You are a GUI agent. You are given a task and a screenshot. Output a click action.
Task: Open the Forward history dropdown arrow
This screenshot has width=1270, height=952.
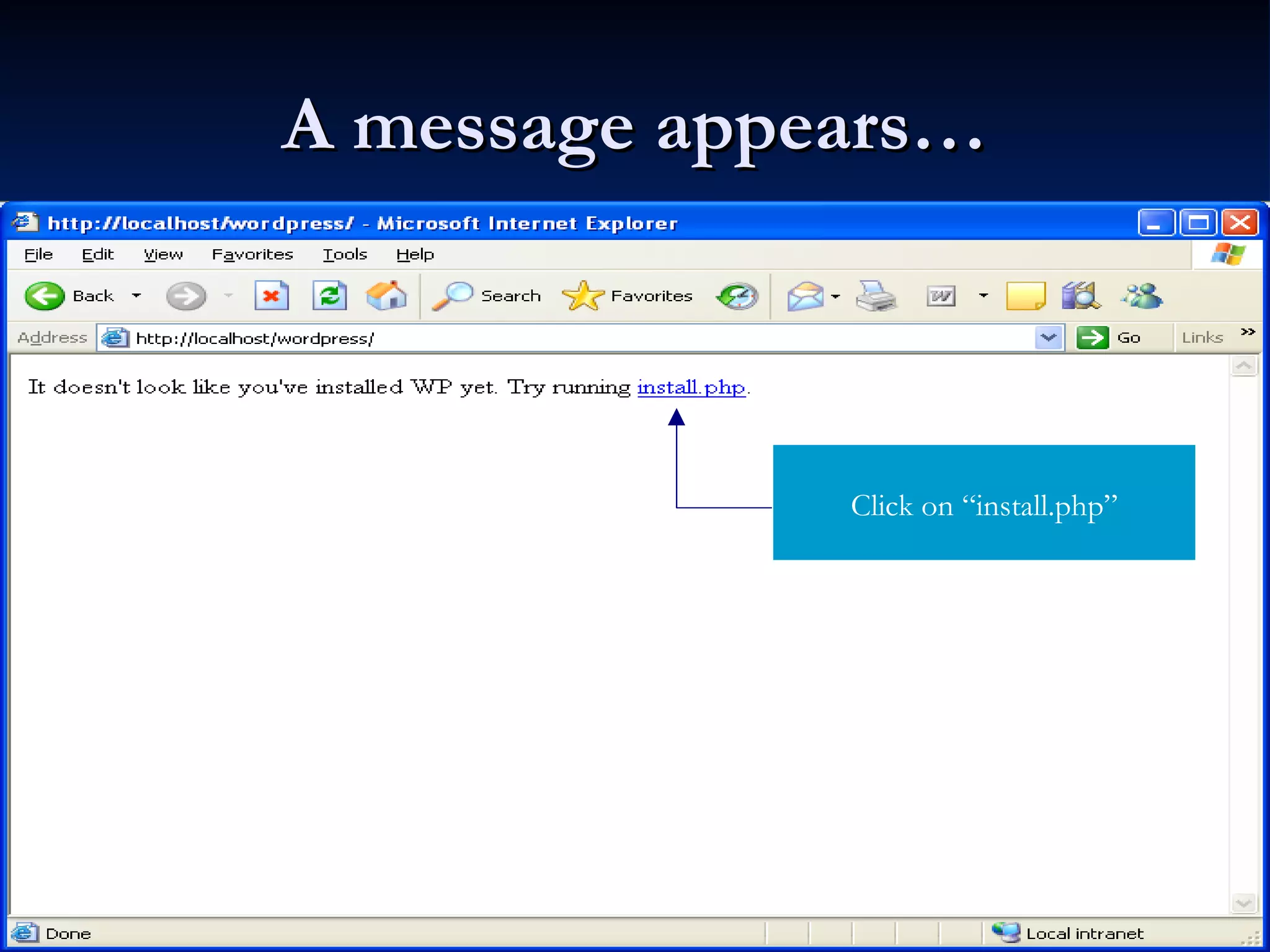[x=228, y=296]
